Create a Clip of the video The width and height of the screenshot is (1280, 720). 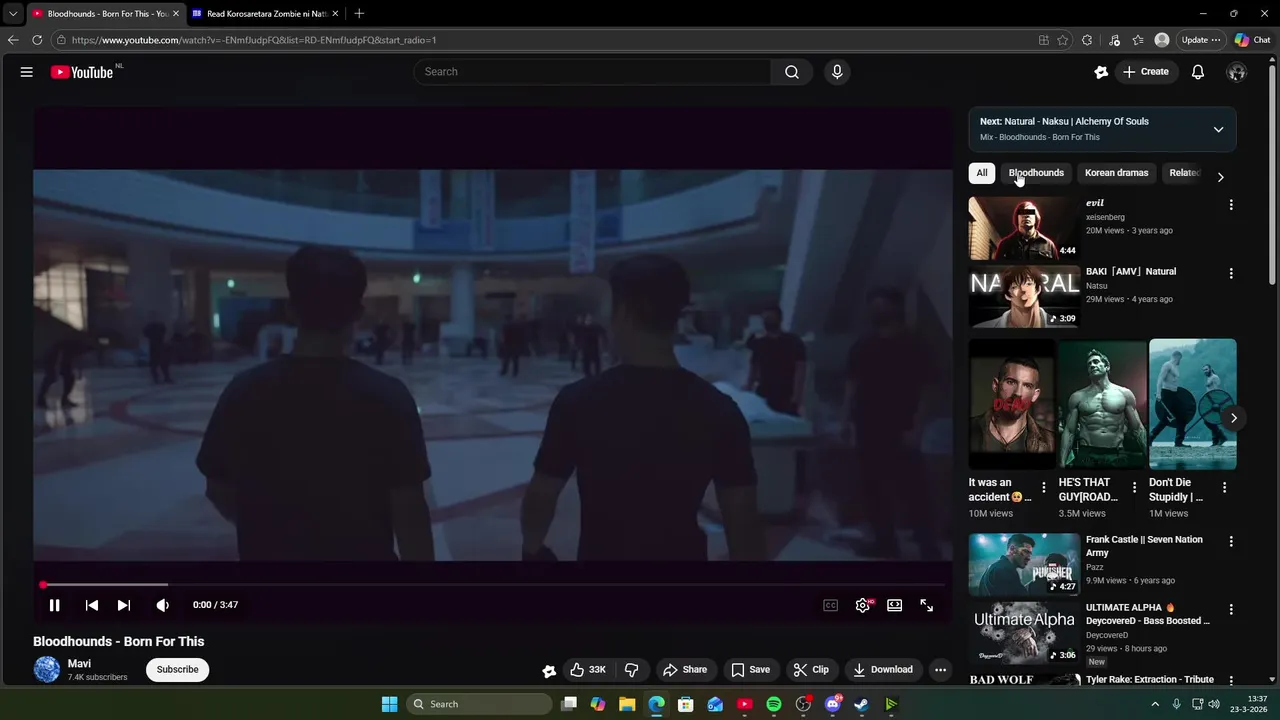click(811, 670)
